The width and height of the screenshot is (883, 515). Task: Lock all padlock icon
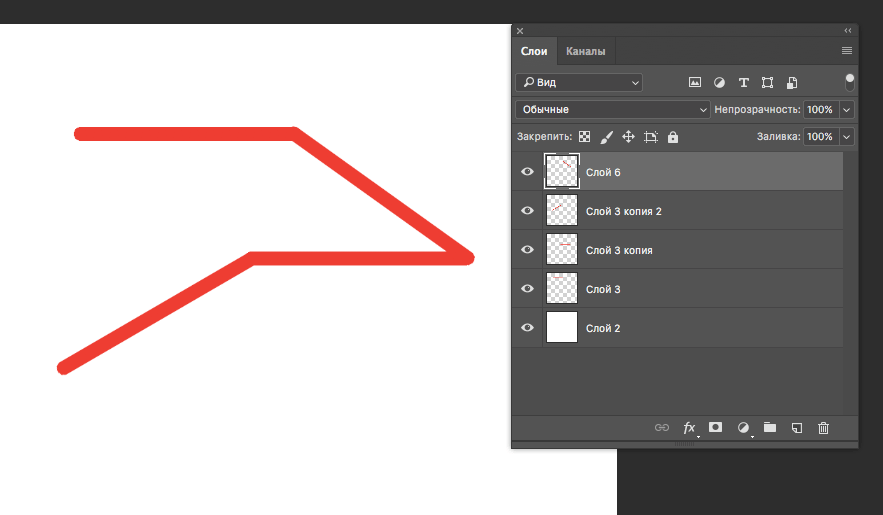tap(673, 137)
